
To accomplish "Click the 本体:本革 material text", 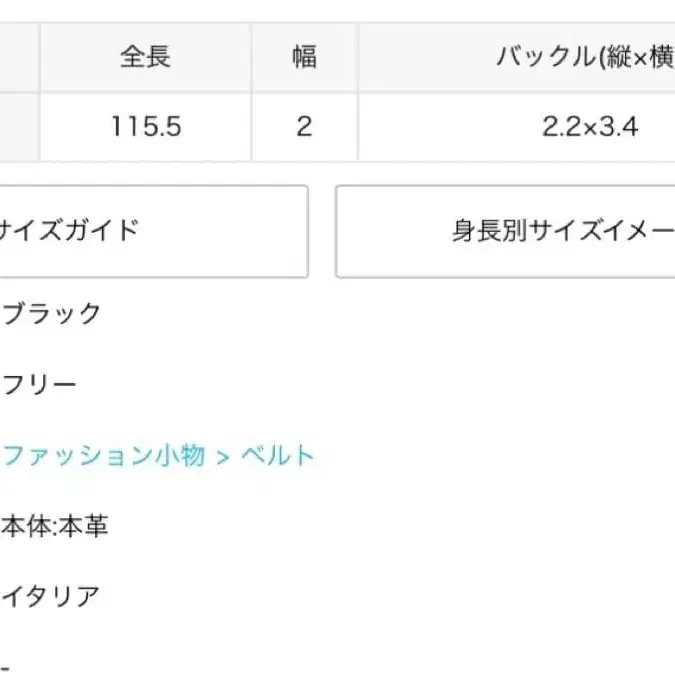I will 55,527.
